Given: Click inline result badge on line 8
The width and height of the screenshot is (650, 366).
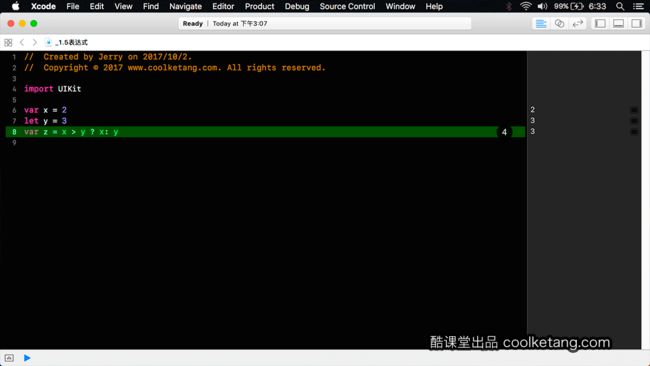Looking at the screenshot, I should (504, 132).
